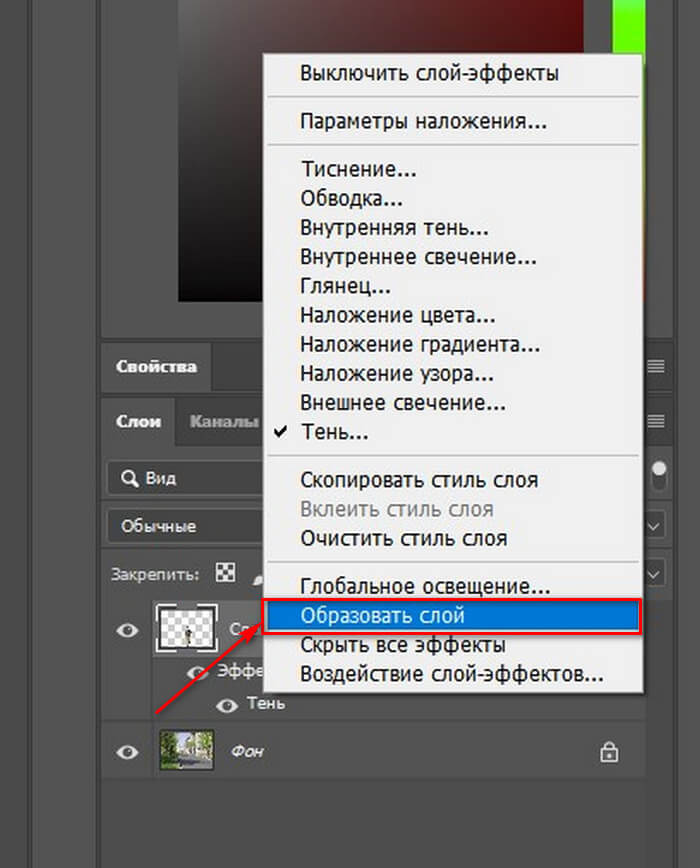Viewport: 700px width, 868px height.
Task: Select "Обводка..." effect
Action: [351, 198]
